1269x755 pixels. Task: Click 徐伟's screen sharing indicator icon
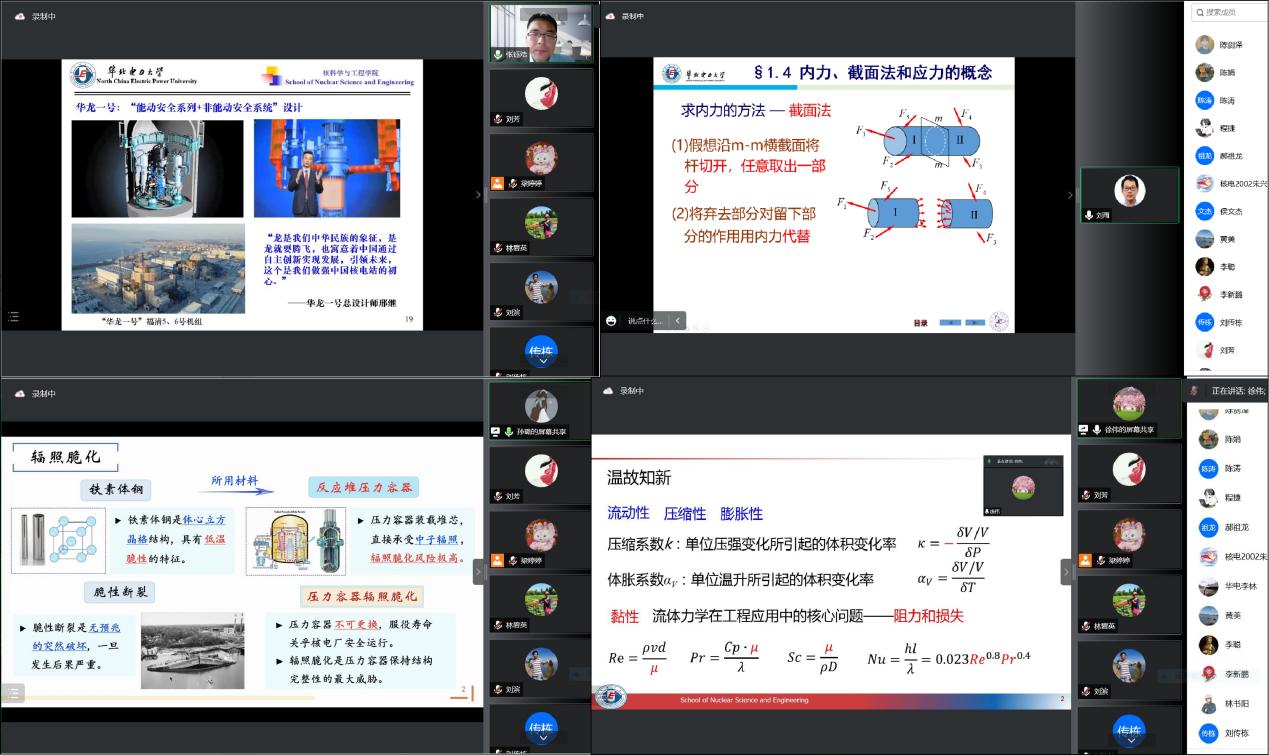click(x=1084, y=429)
